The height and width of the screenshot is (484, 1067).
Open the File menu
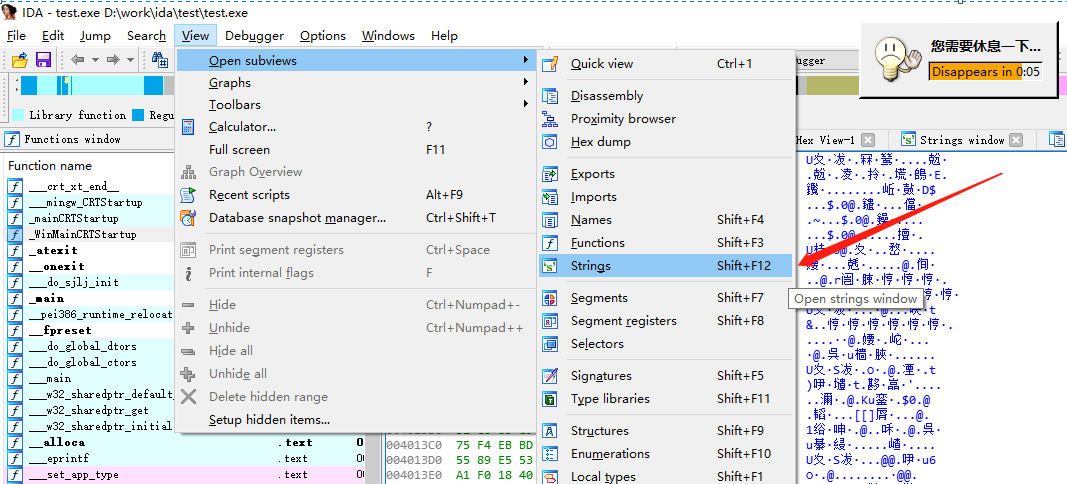click(16, 35)
